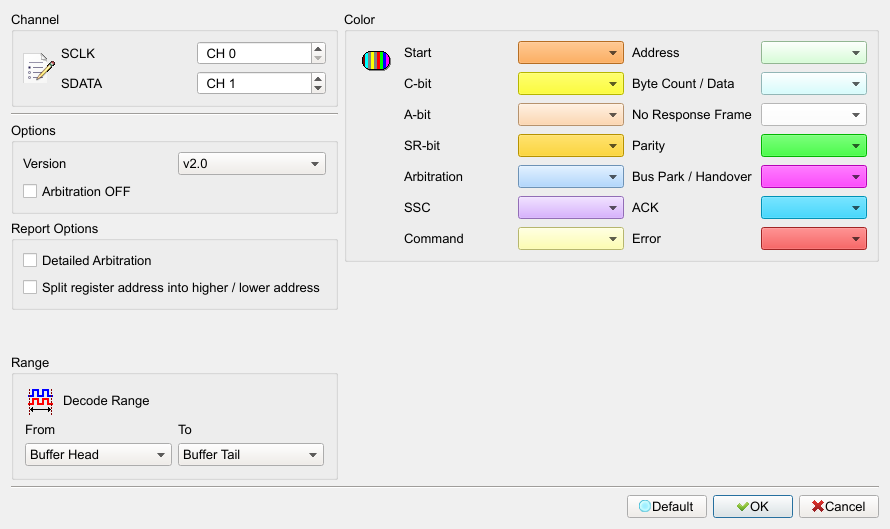Viewport: 890px width, 529px height.
Task: Open the ACK blue color dropdown
Action: click(813, 208)
